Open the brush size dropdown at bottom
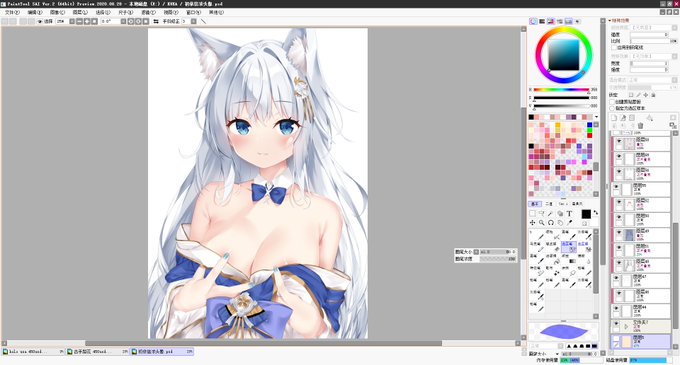 (557, 354)
